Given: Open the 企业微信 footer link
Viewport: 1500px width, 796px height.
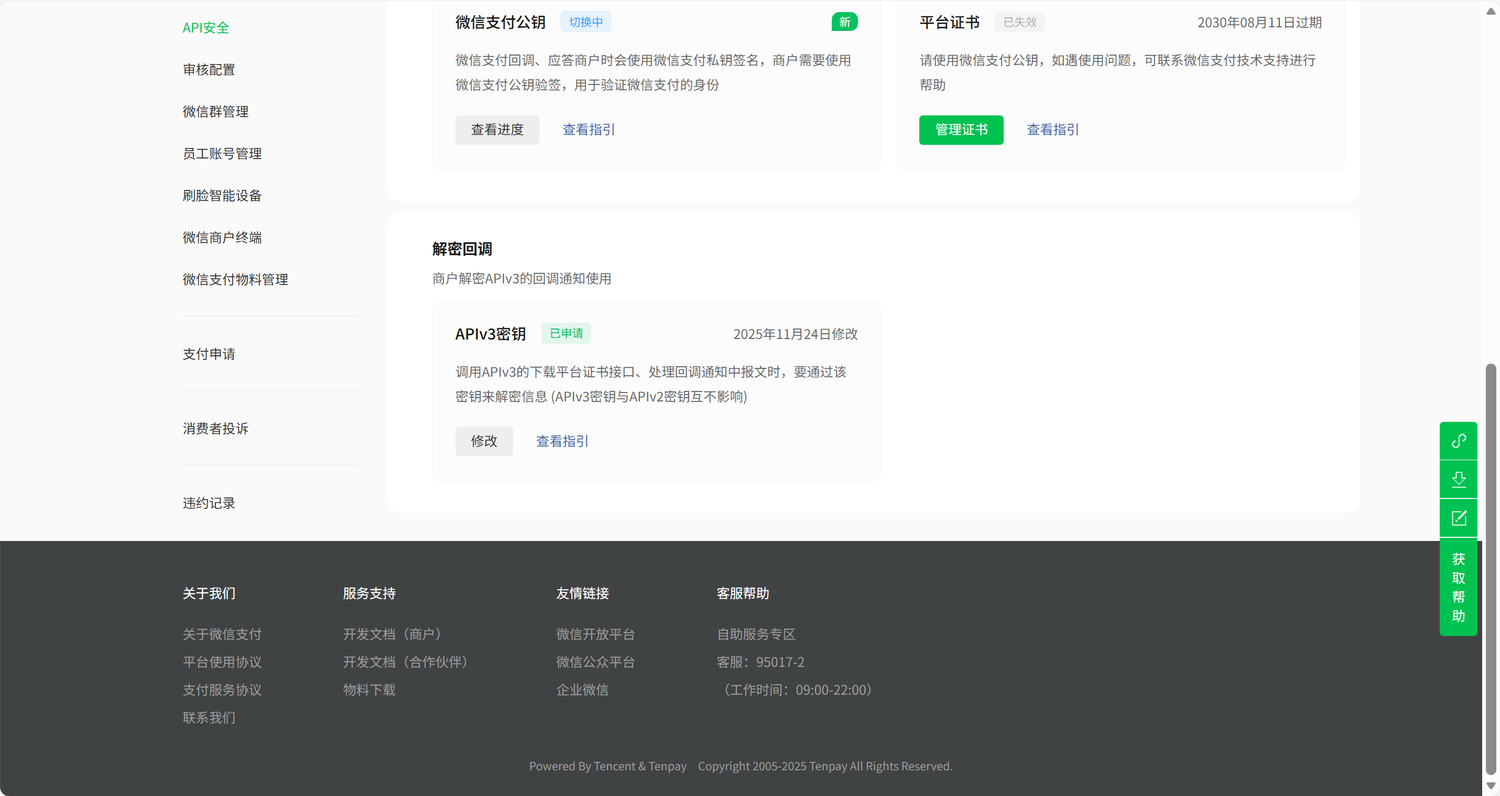Looking at the screenshot, I should 582,691.
